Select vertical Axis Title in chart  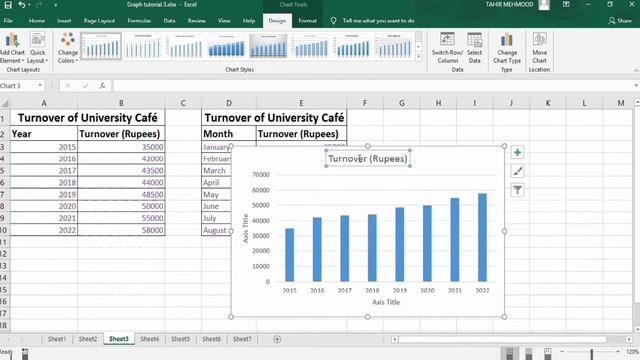[245, 228]
